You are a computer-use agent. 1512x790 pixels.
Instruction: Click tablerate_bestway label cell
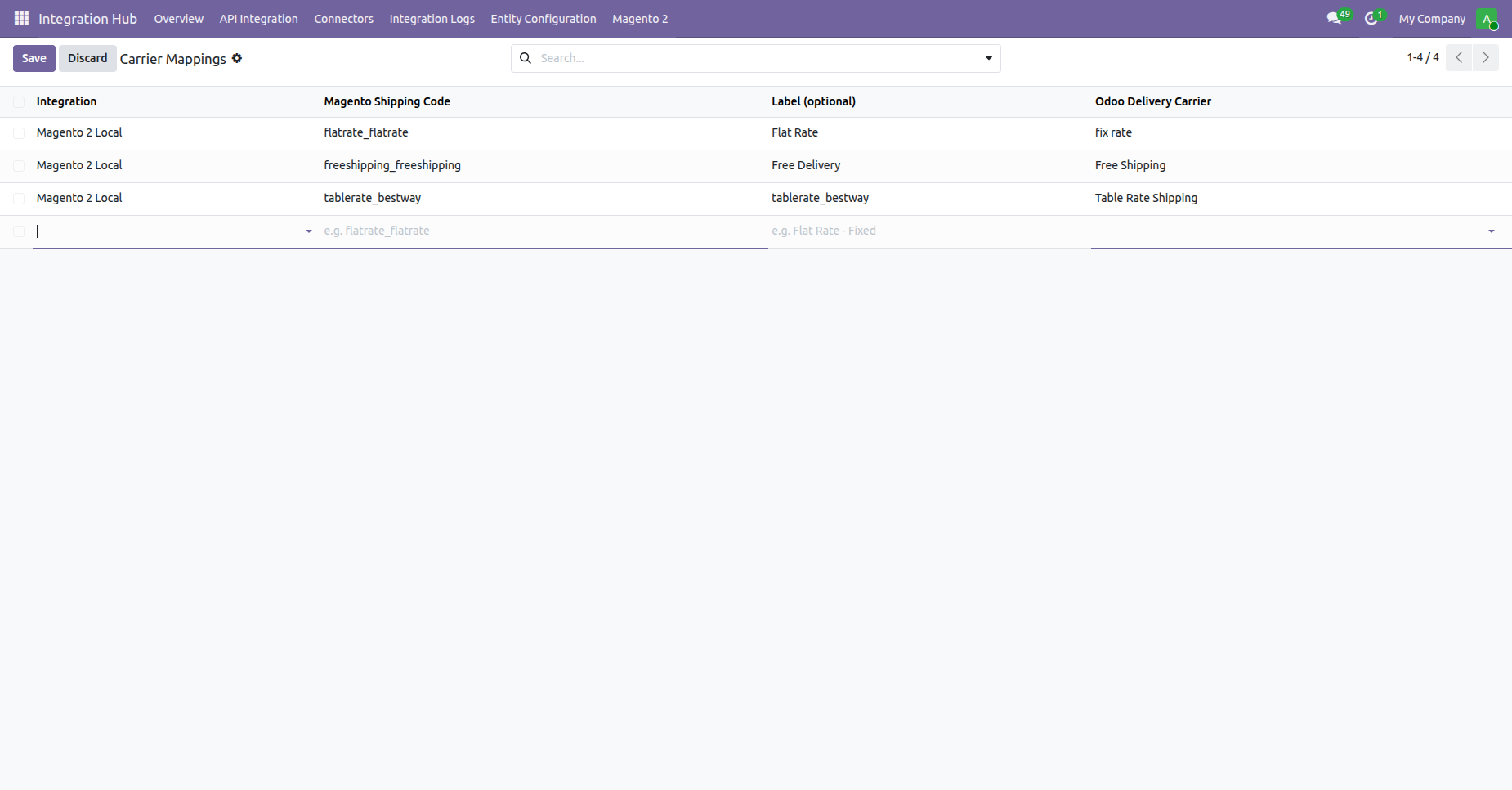[x=929, y=199]
